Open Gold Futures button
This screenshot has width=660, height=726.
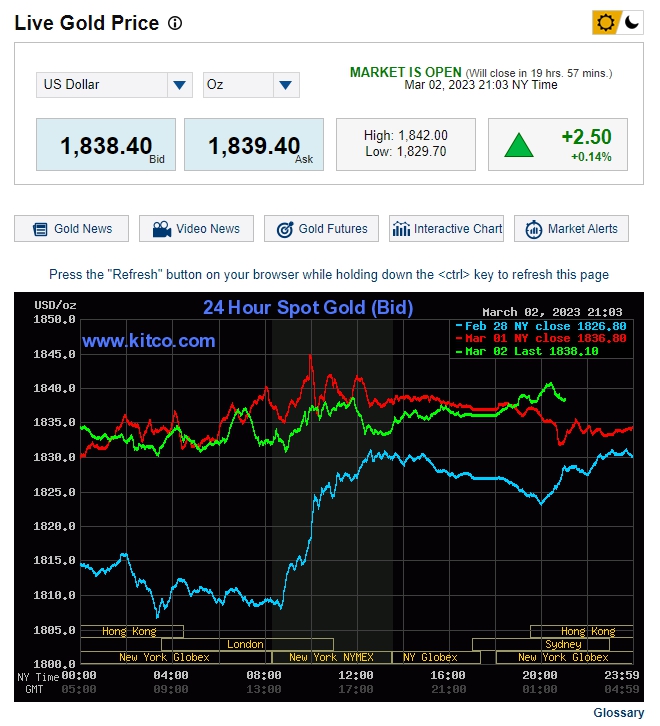click(x=321, y=229)
